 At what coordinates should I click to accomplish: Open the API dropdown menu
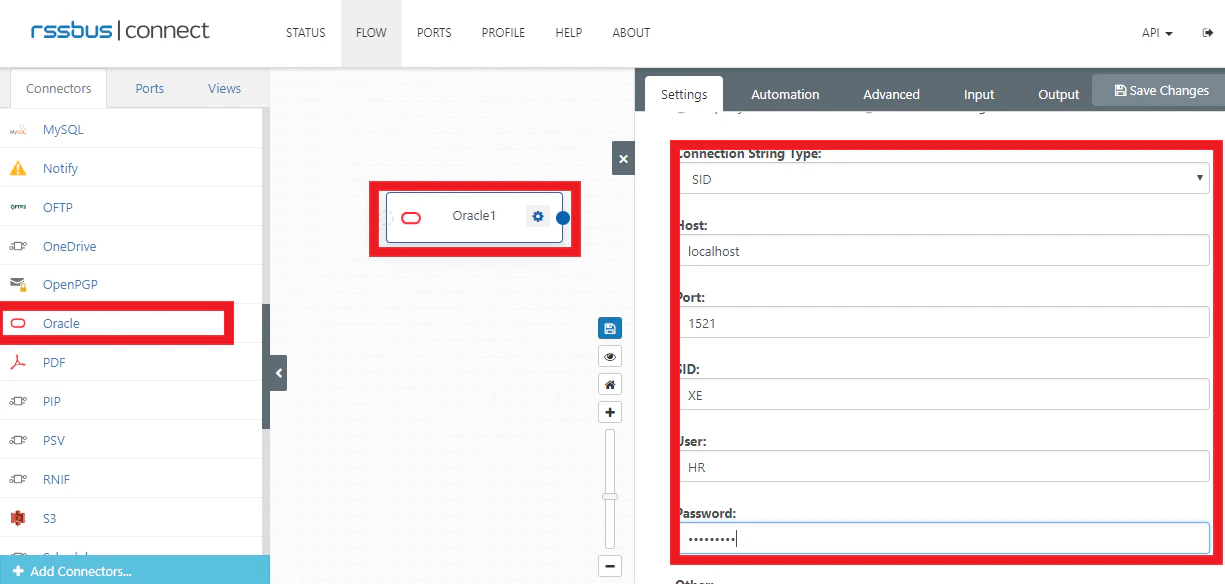(x=1157, y=33)
